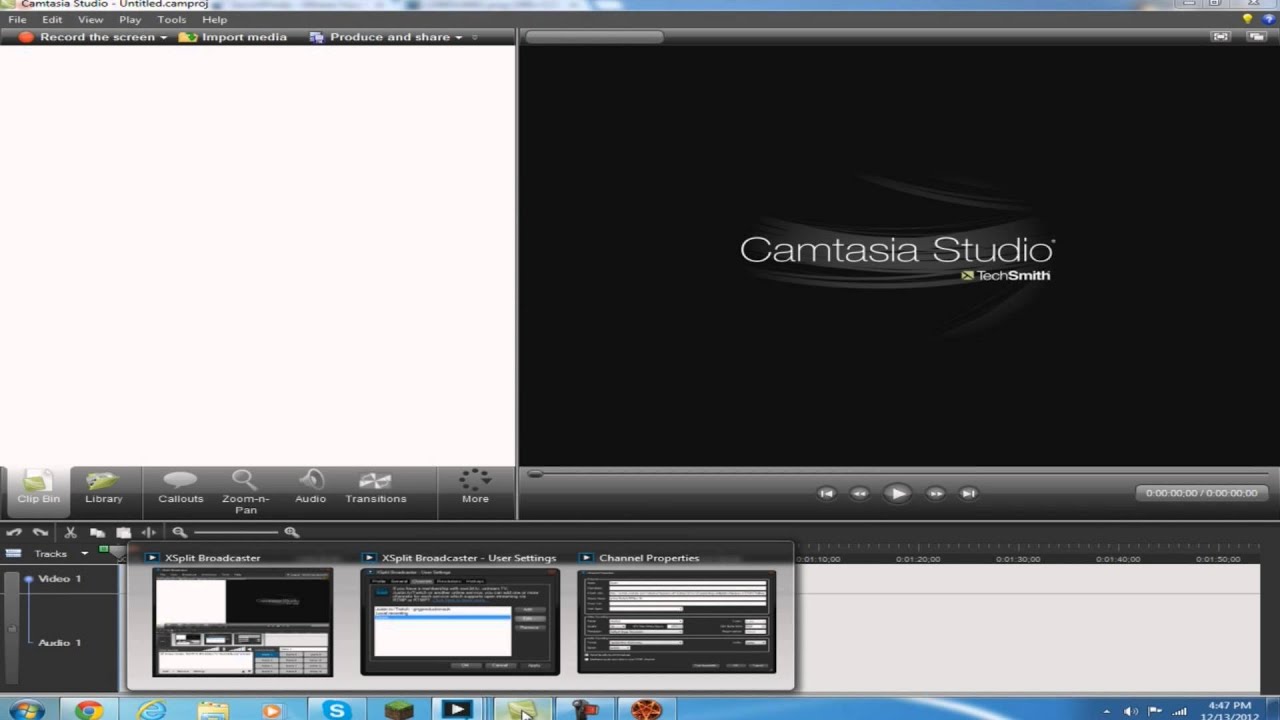Click the preview timecode display
Image resolution: width=1280 pixels, height=720 pixels.
coord(1201,493)
